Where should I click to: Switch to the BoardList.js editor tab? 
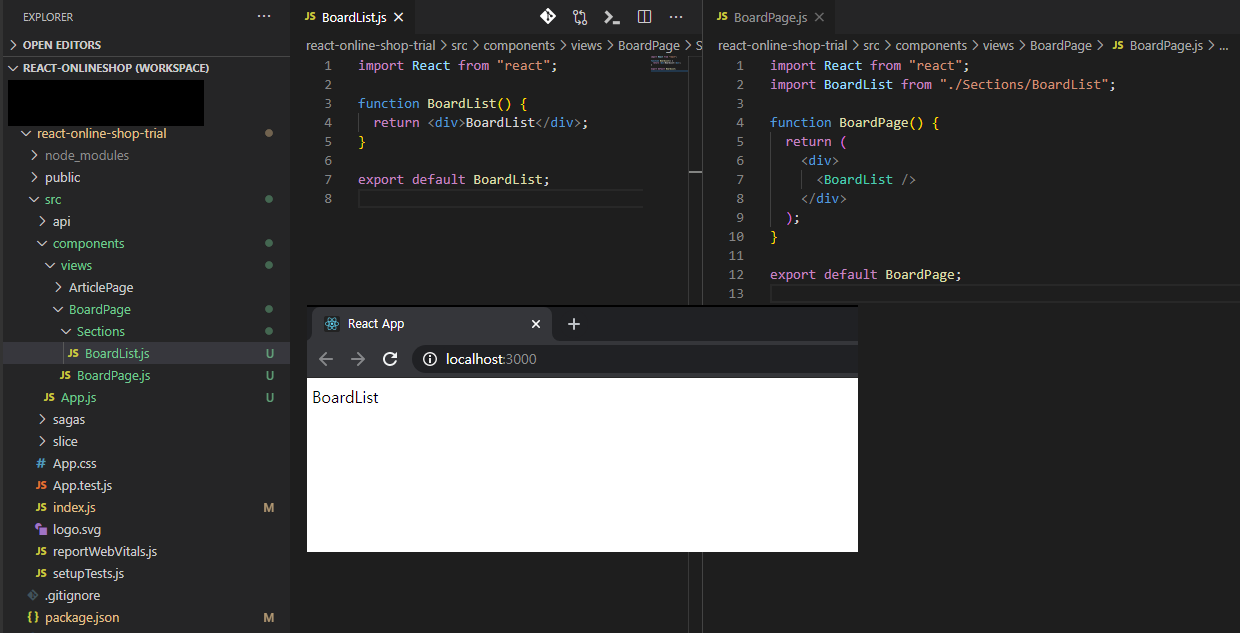pyautogui.click(x=353, y=18)
